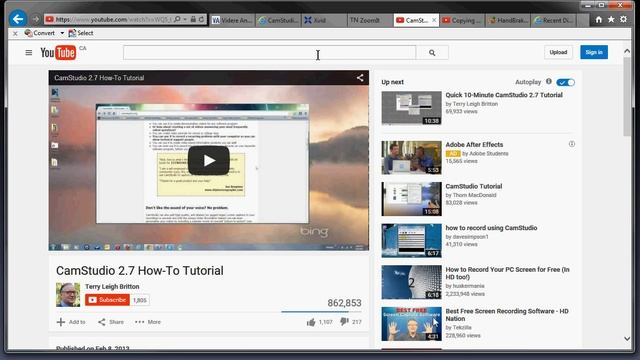Switch to the Copying... tab
Screen dimensions: 640x360
462,20
